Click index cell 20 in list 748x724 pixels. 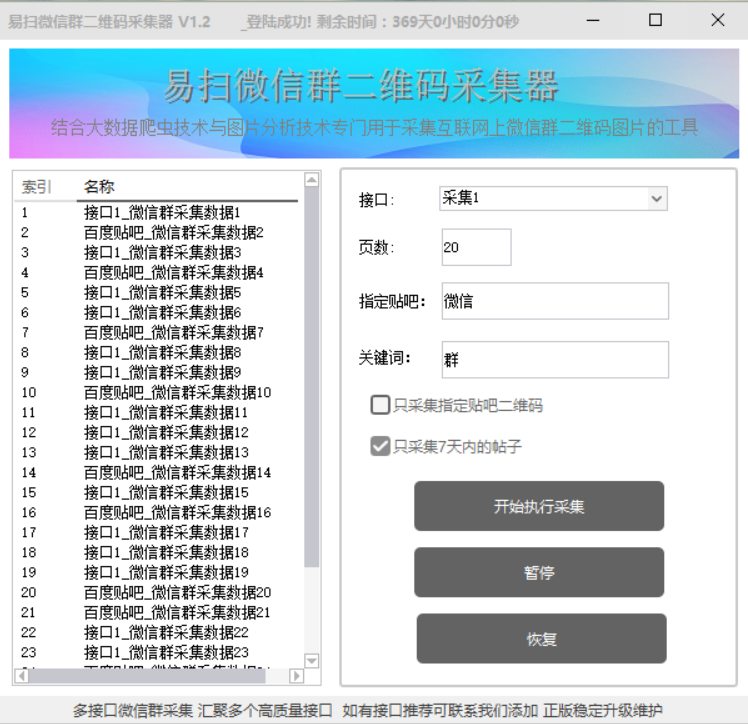point(29,593)
